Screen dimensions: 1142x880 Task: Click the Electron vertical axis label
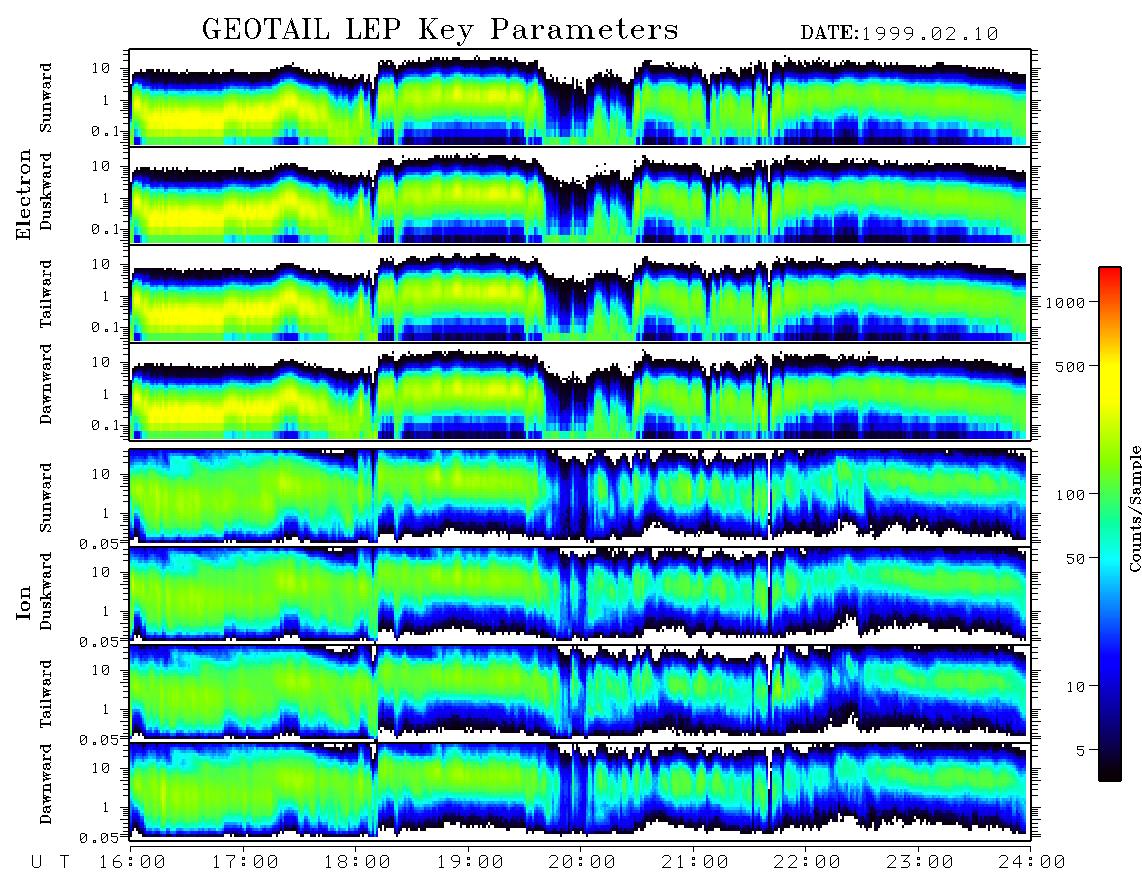[24, 194]
